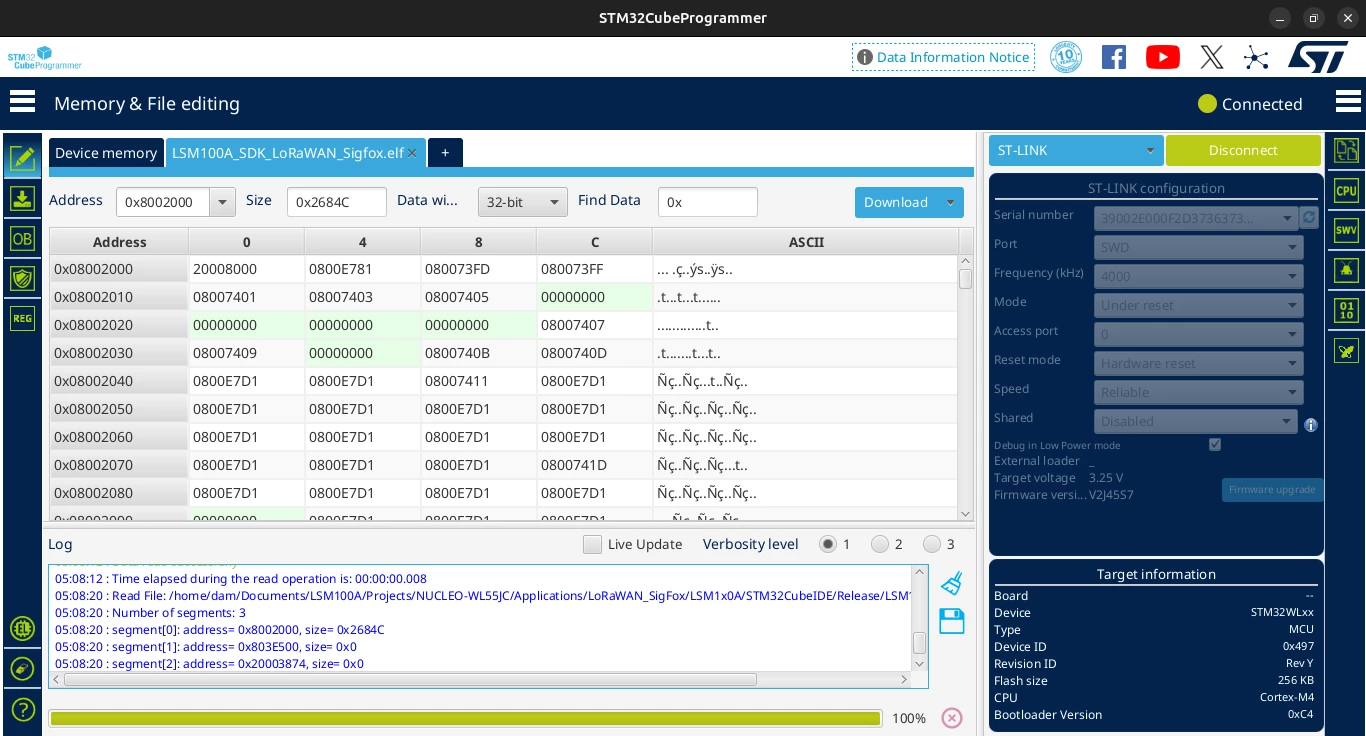1366x736 pixels.
Task: Close the LSM100A_SDK_LoRaWAN_Sigfox.elf tab
Action: (x=412, y=153)
